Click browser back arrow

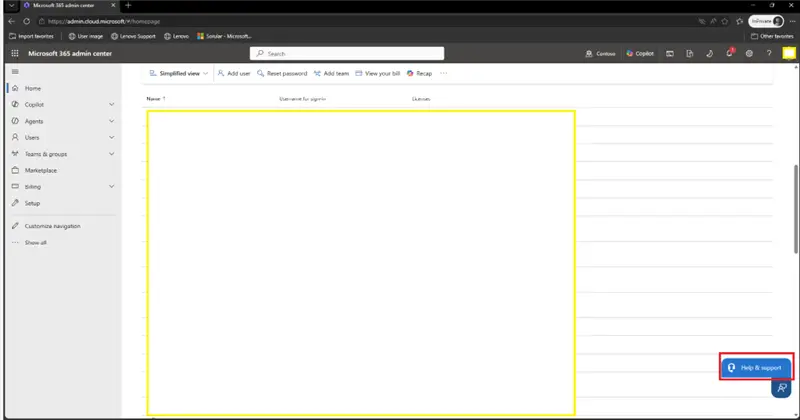coord(12,21)
